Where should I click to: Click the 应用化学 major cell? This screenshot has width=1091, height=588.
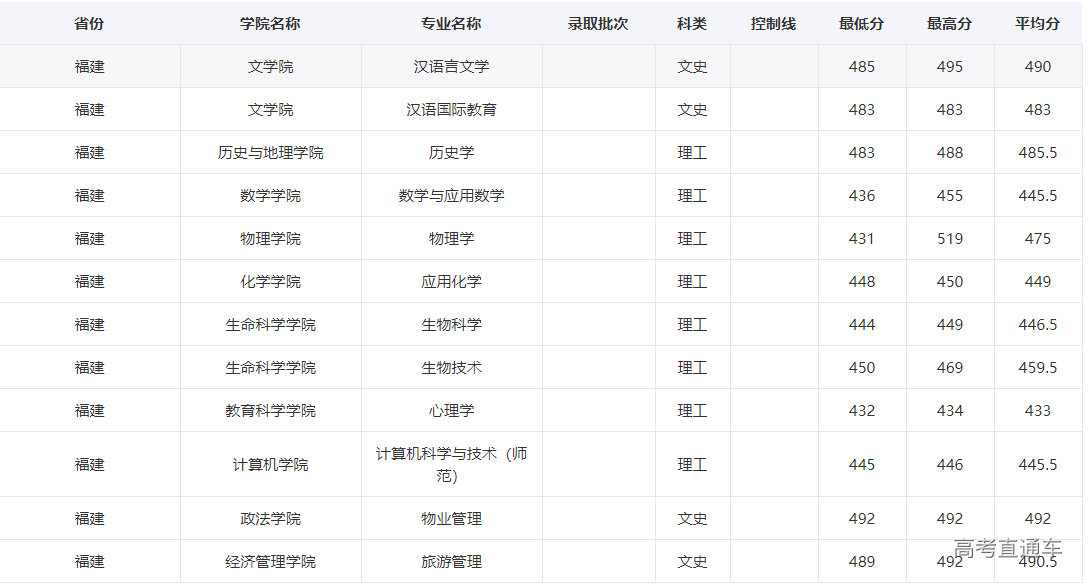click(451, 281)
